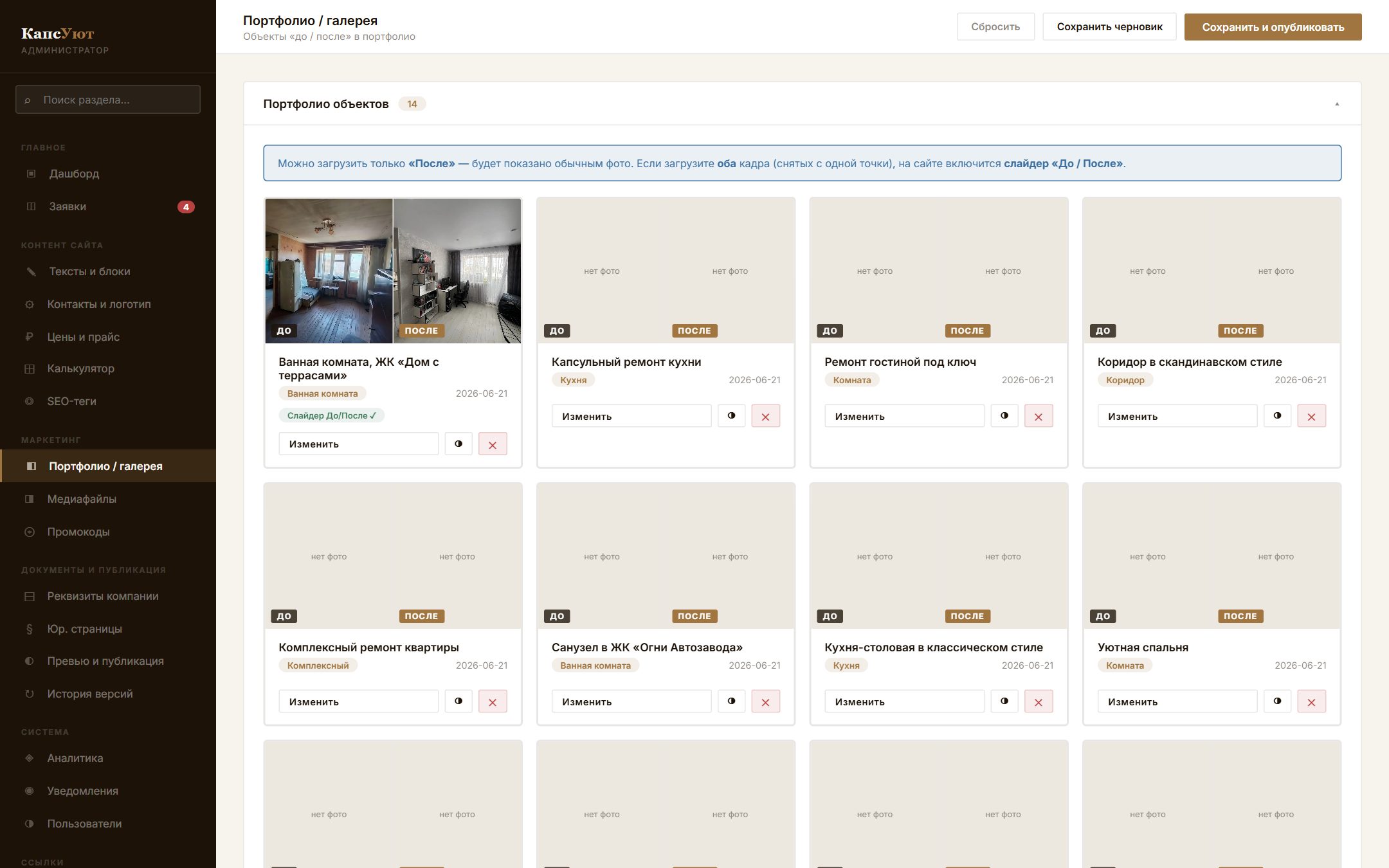Toggle visibility of Комплексный ремонт квартиры

(458, 701)
